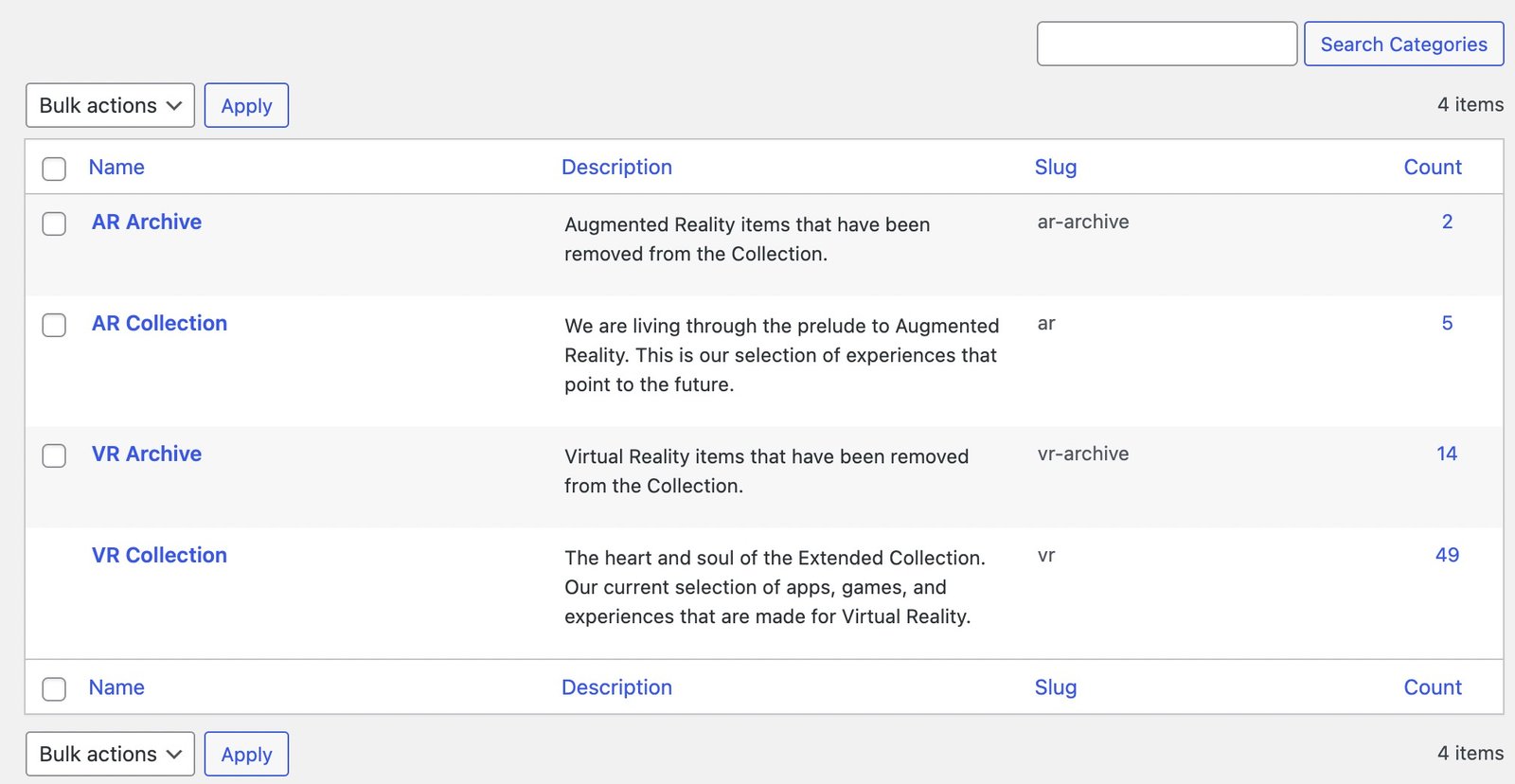Click the top Apply button

(246, 105)
